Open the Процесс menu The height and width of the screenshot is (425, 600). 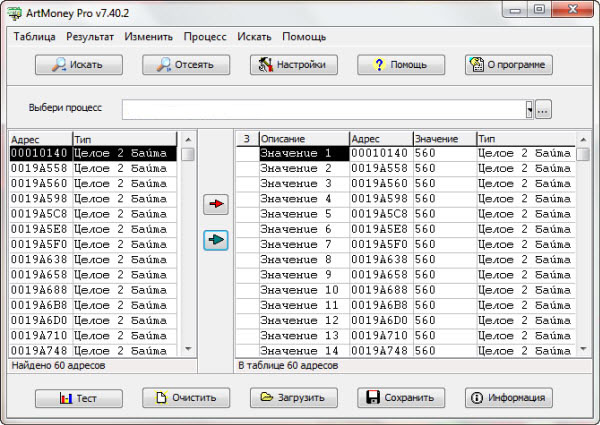click(x=205, y=37)
